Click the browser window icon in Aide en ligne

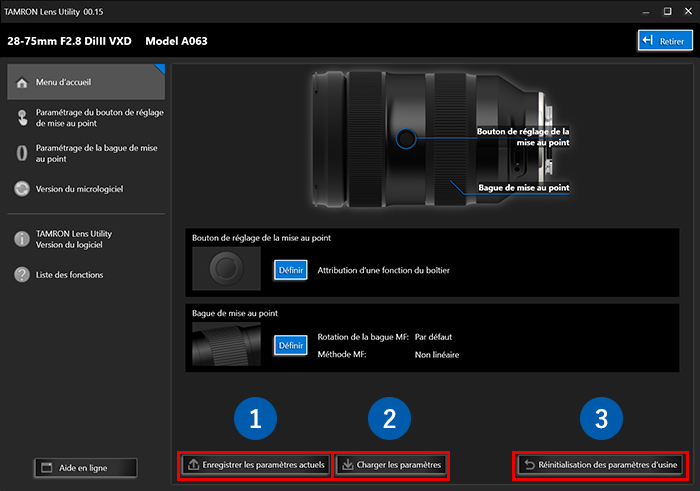click(47, 468)
